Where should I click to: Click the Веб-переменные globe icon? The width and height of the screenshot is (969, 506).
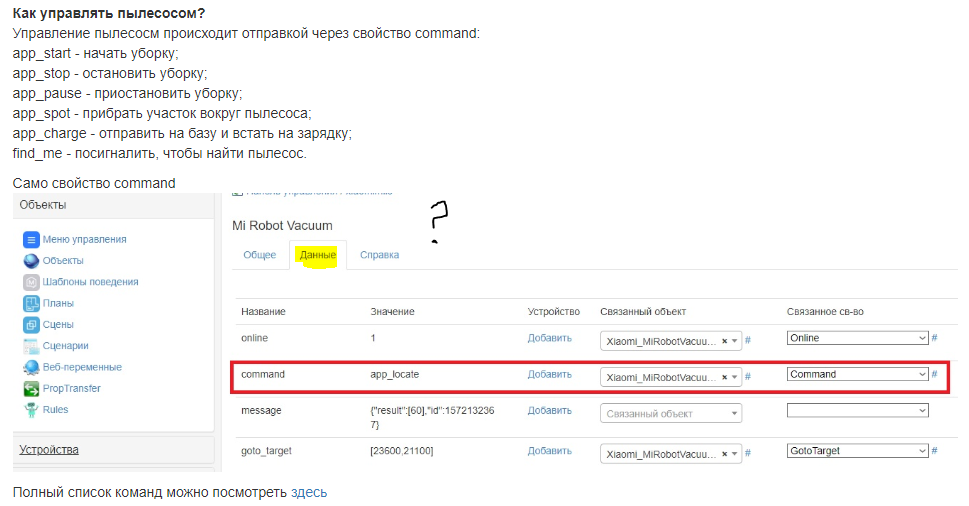31,367
